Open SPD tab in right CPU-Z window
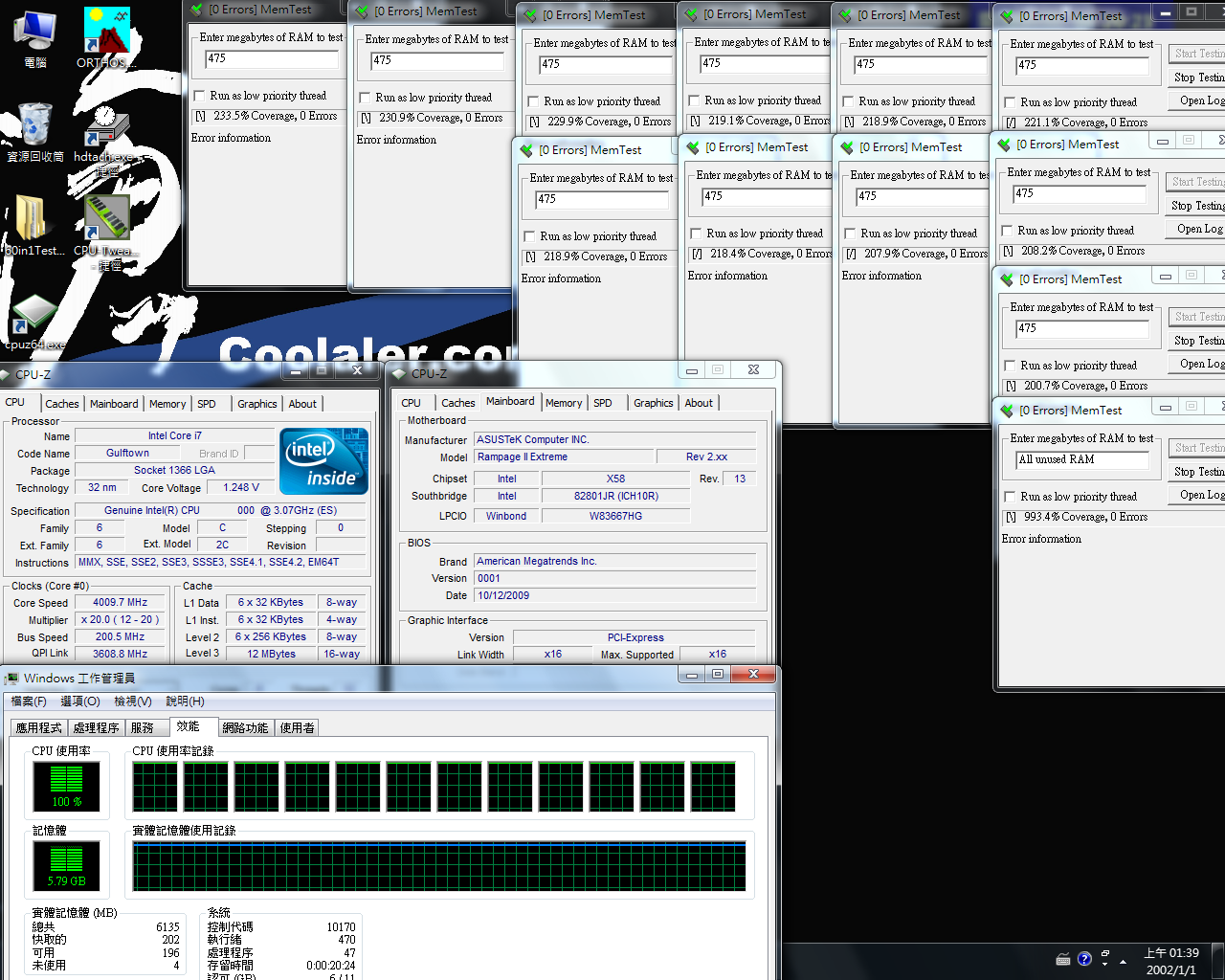Screen dimensions: 1225x980 (603, 403)
